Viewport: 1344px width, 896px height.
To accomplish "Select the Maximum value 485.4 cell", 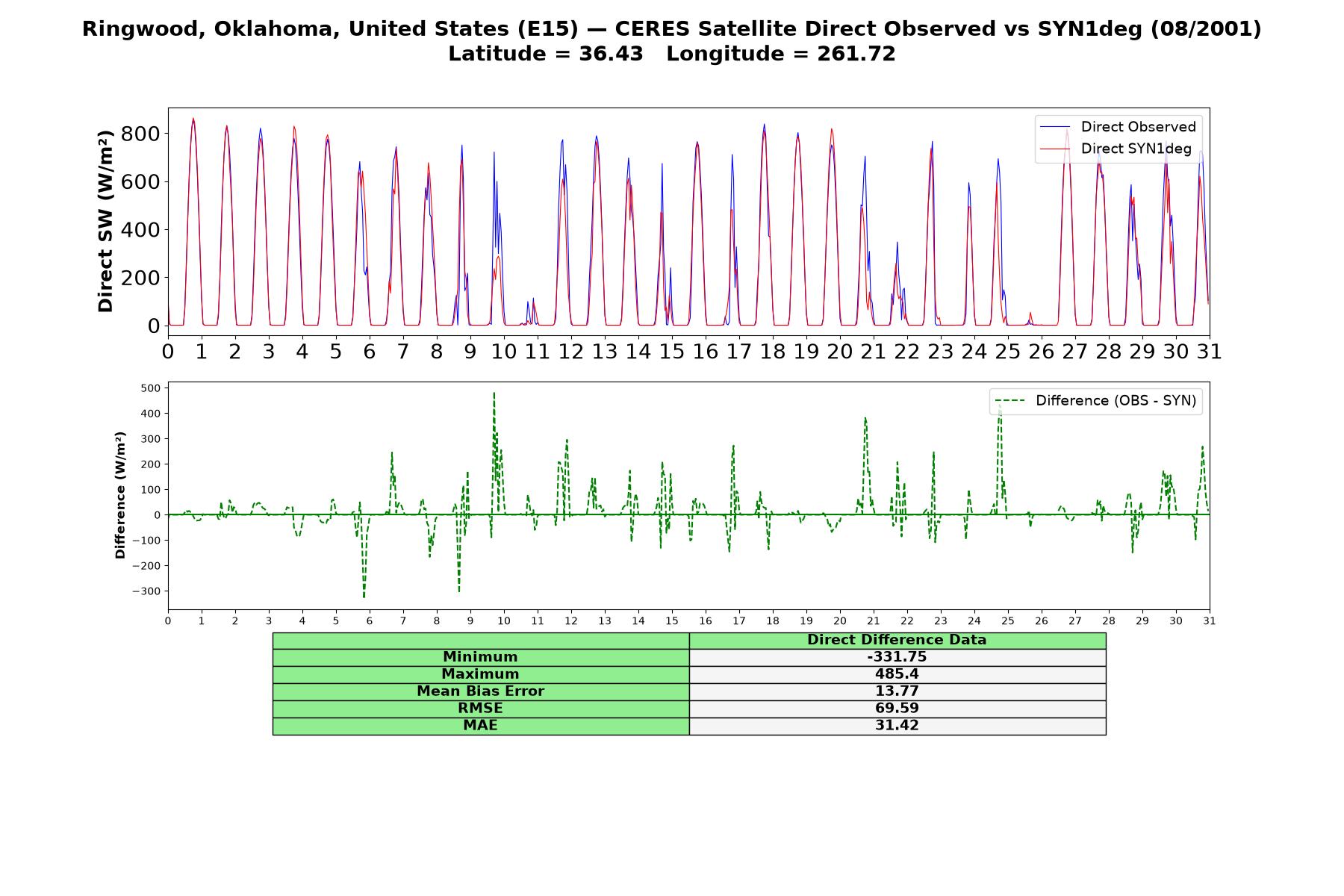I will pos(897,674).
